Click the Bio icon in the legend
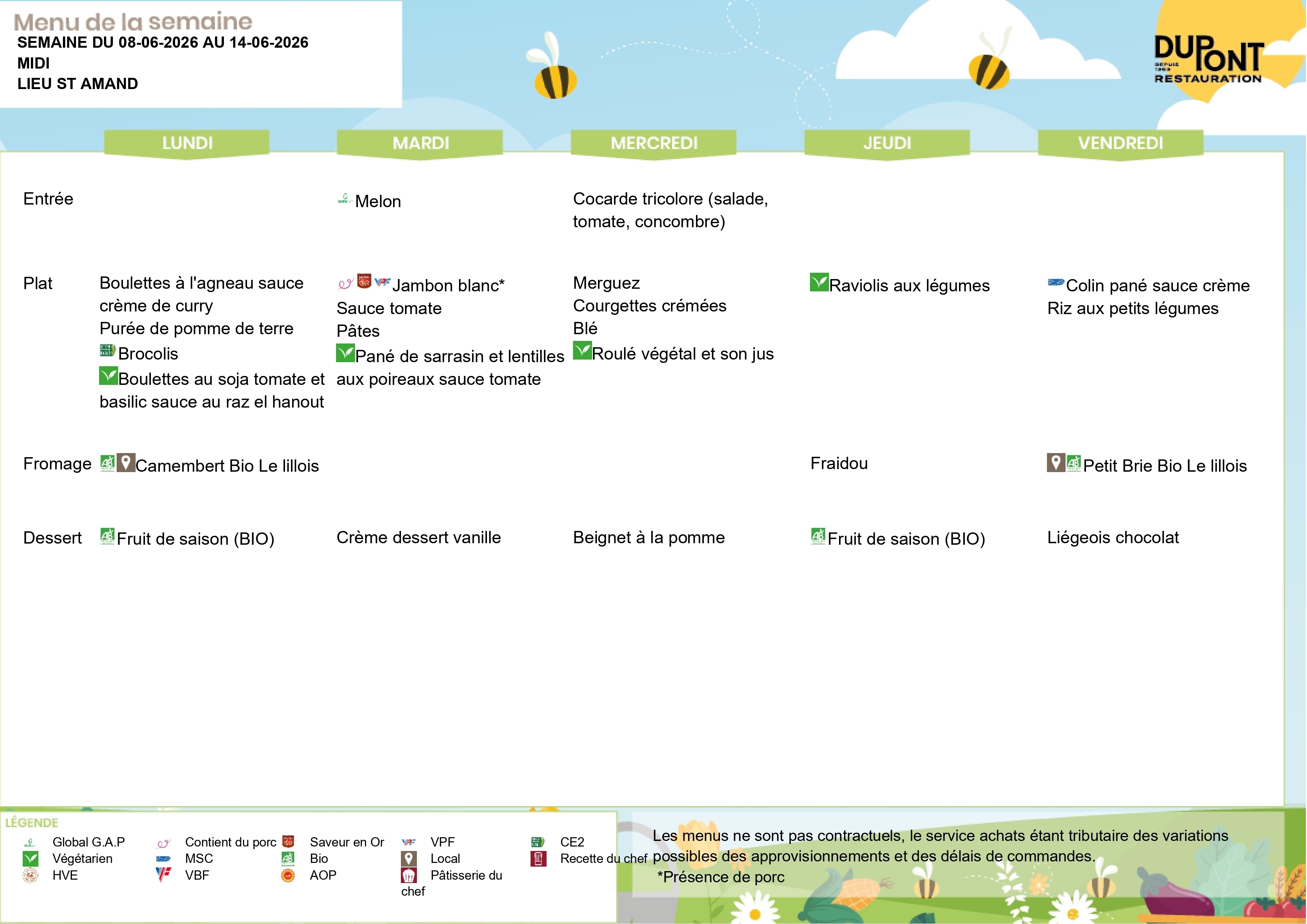Screen dimensions: 1307x924 tap(288, 858)
